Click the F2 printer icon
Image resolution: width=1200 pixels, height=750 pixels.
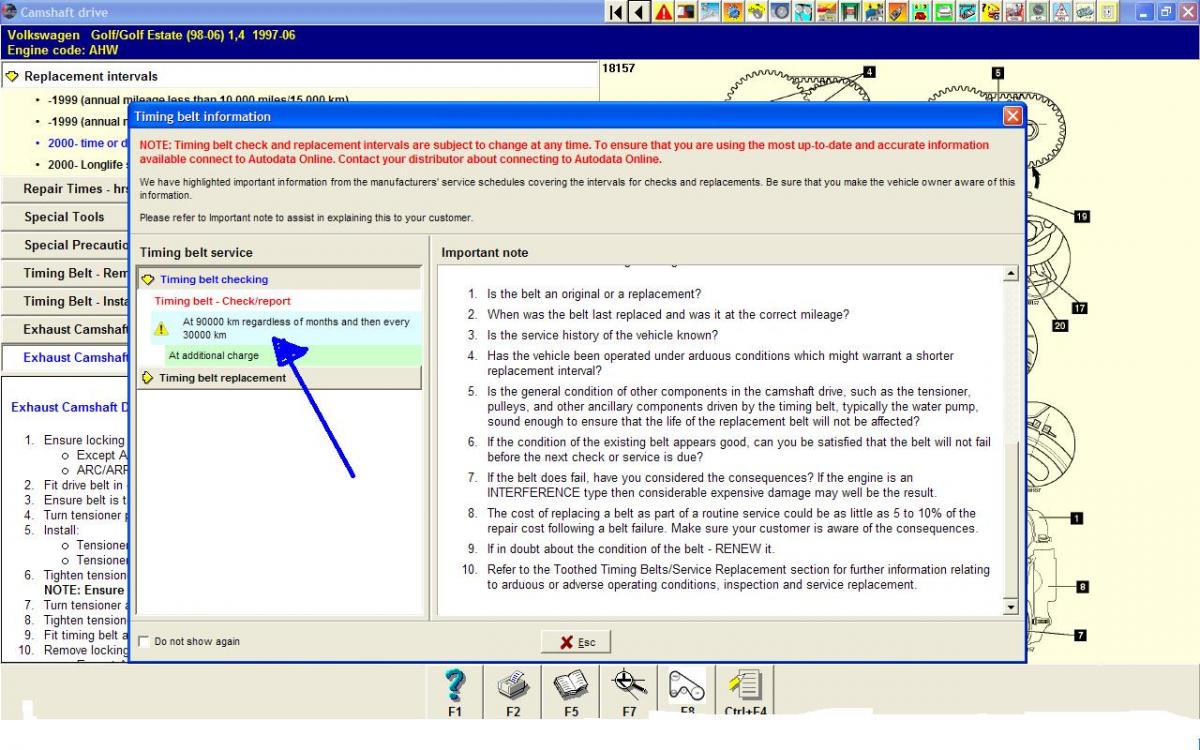tap(513, 686)
